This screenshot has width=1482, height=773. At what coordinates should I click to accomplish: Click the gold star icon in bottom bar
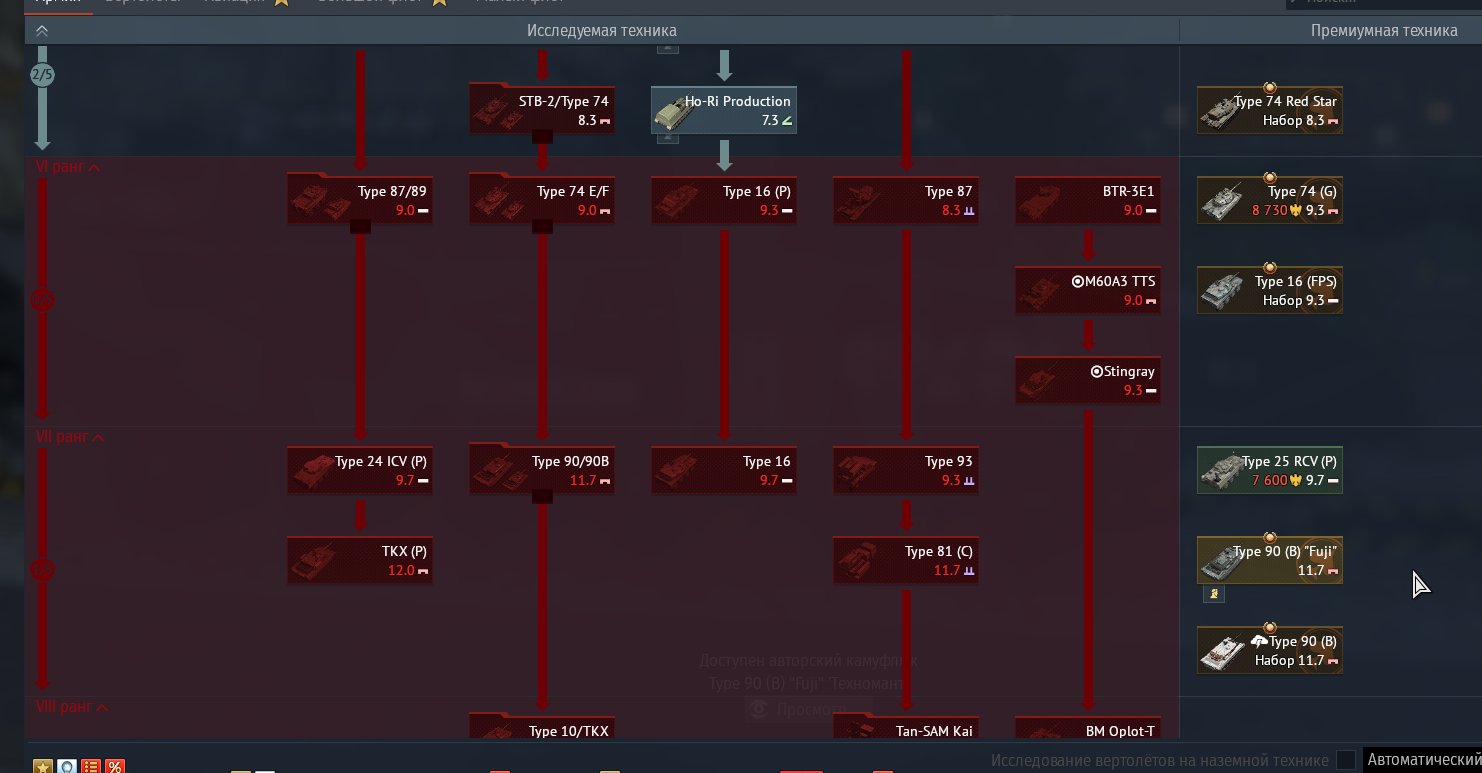[43, 767]
